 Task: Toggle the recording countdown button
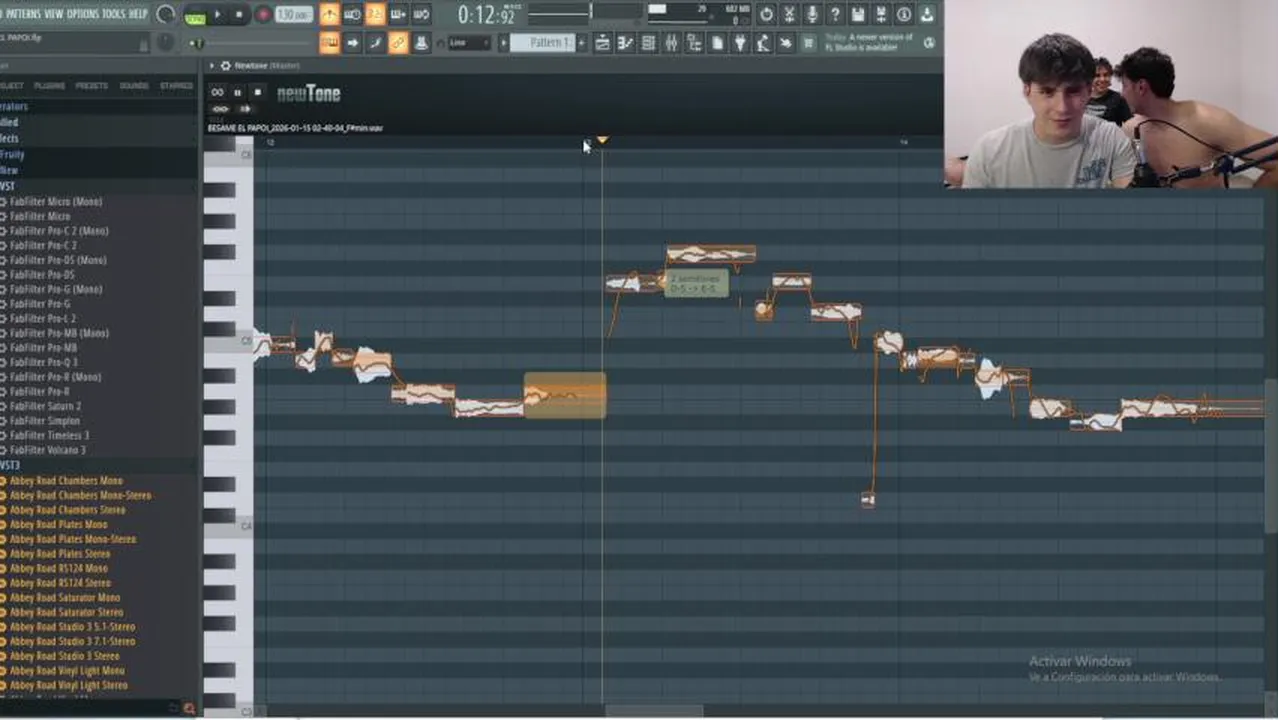[x=375, y=14]
